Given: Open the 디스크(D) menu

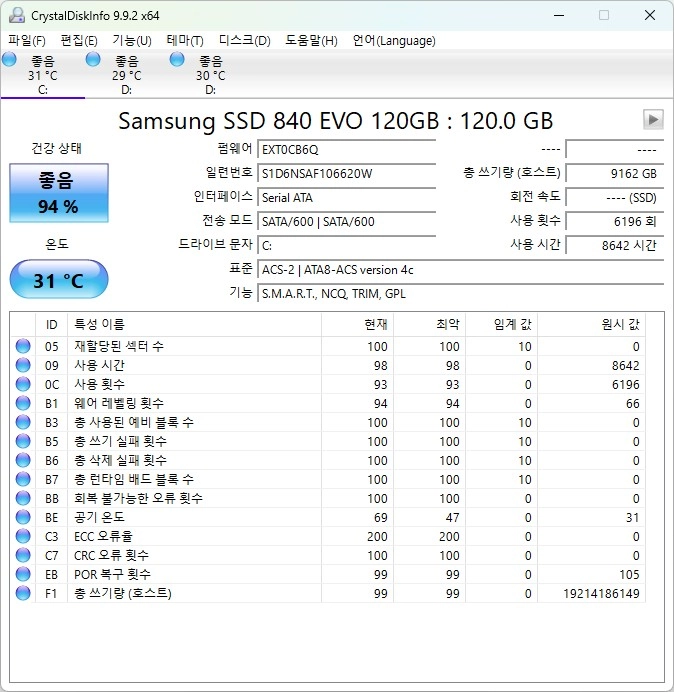Looking at the screenshot, I should point(245,41).
